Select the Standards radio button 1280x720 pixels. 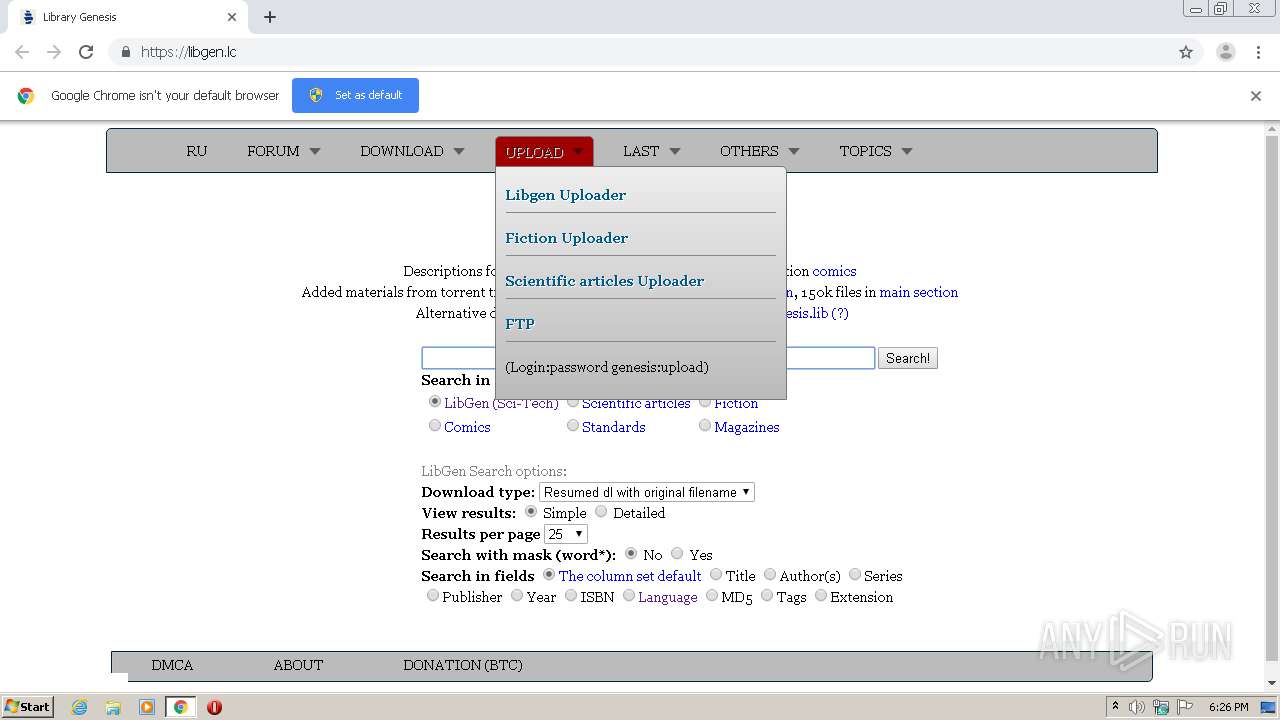(x=573, y=426)
